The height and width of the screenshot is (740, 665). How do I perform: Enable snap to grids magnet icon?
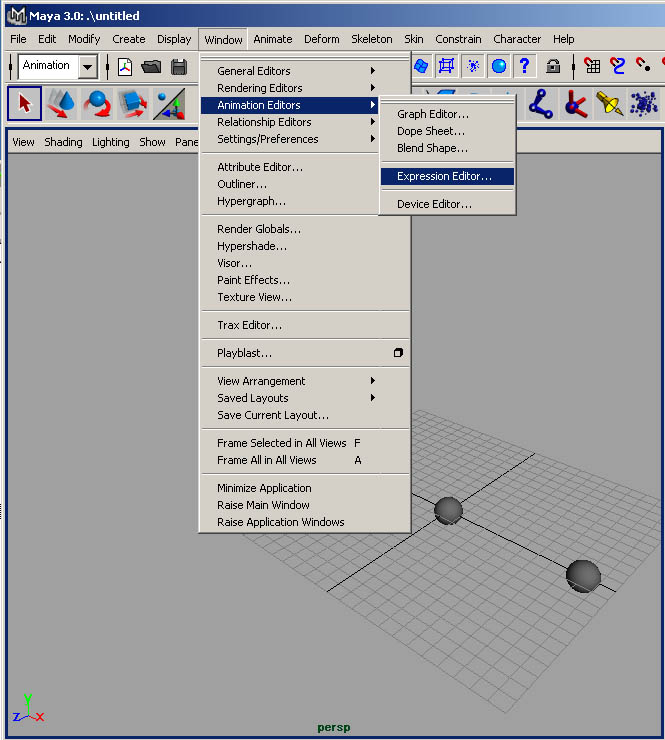click(592, 65)
